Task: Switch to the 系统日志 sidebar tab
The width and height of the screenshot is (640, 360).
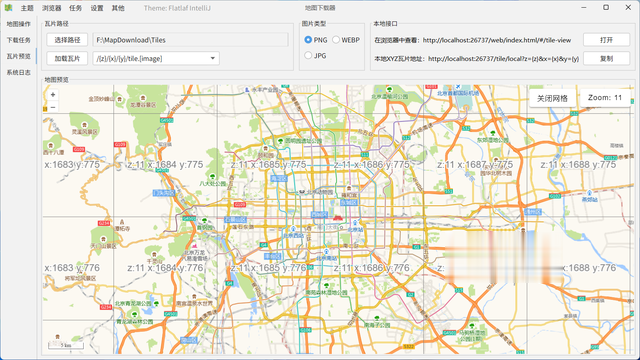Action: 19,72
